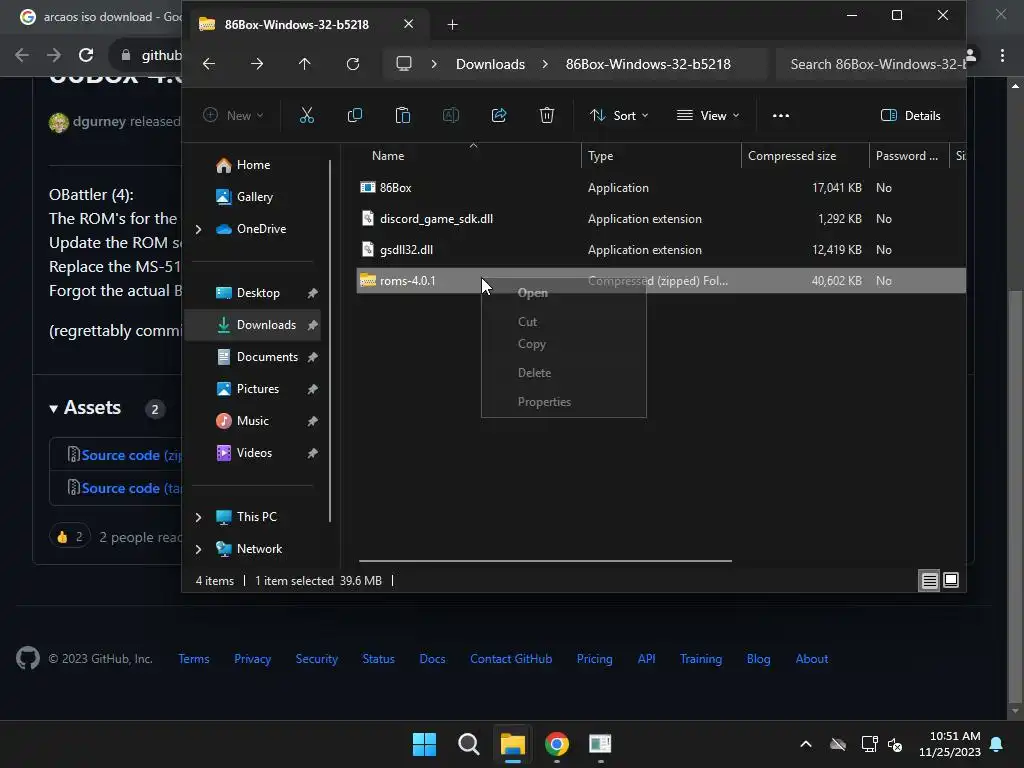Open taskbar Search
This screenshot has width=1024, height=768.
[468, 744]
